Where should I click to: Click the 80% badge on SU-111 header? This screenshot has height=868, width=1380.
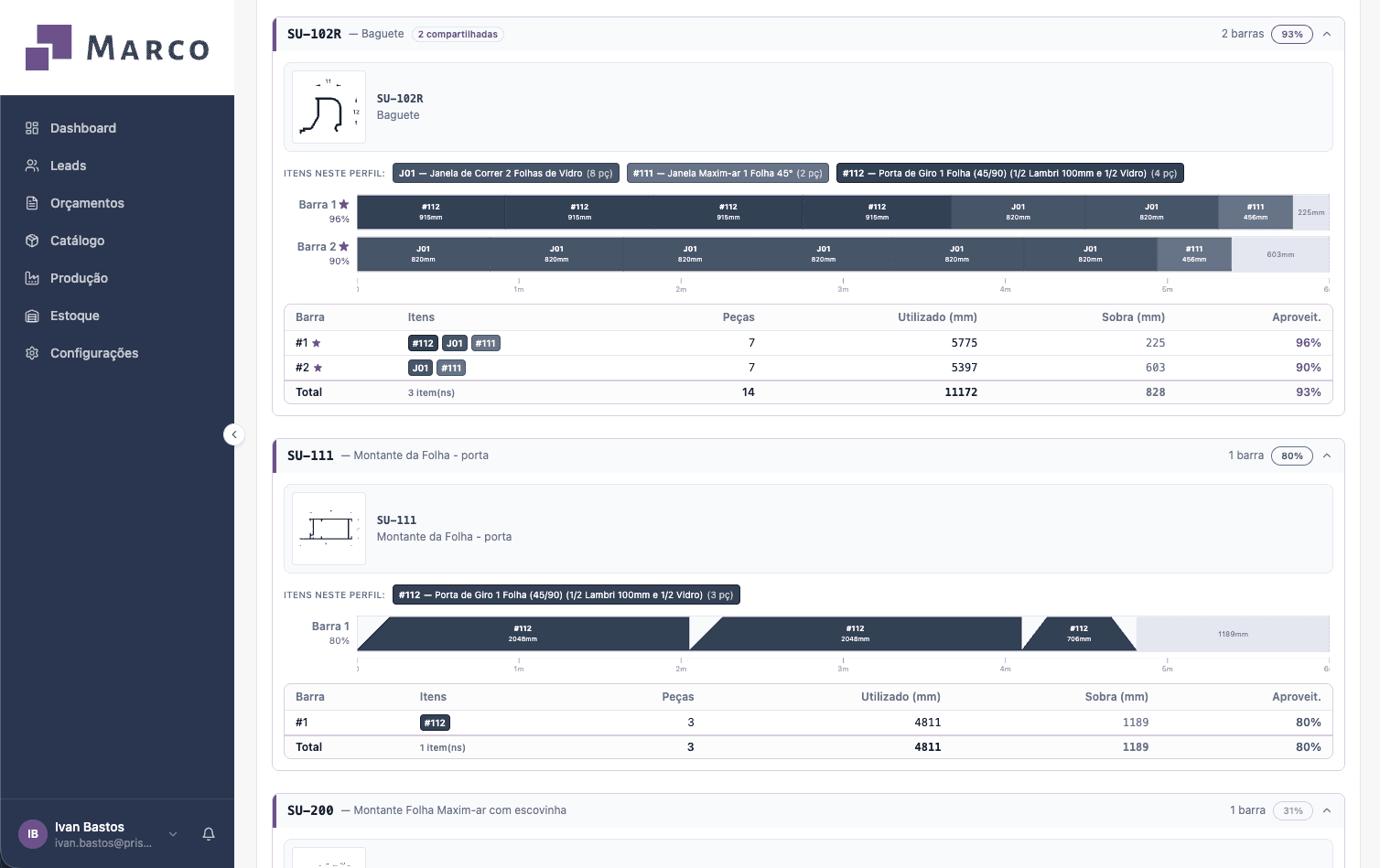point(1292,455)
